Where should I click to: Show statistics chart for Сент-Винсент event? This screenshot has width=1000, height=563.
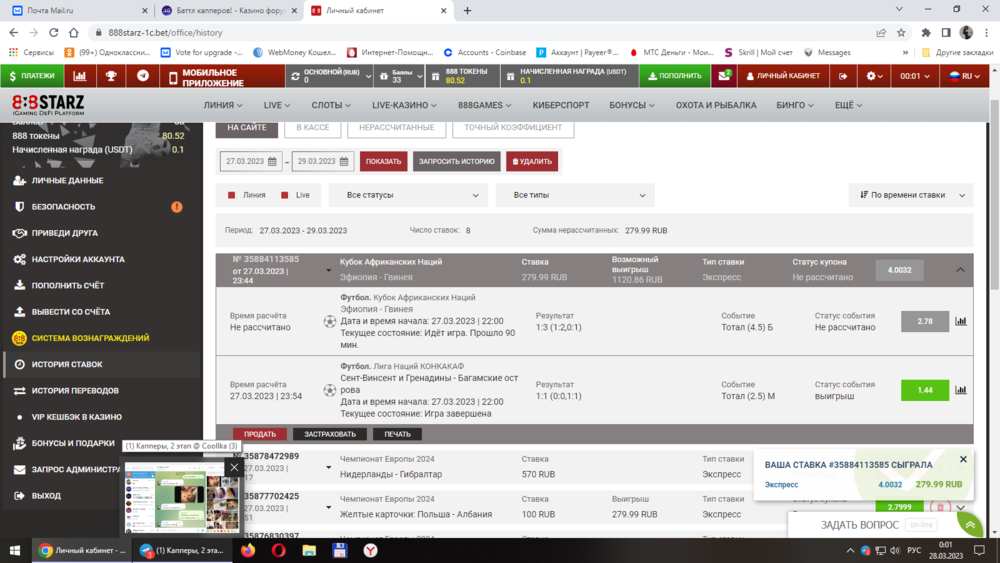click(960, 390)
